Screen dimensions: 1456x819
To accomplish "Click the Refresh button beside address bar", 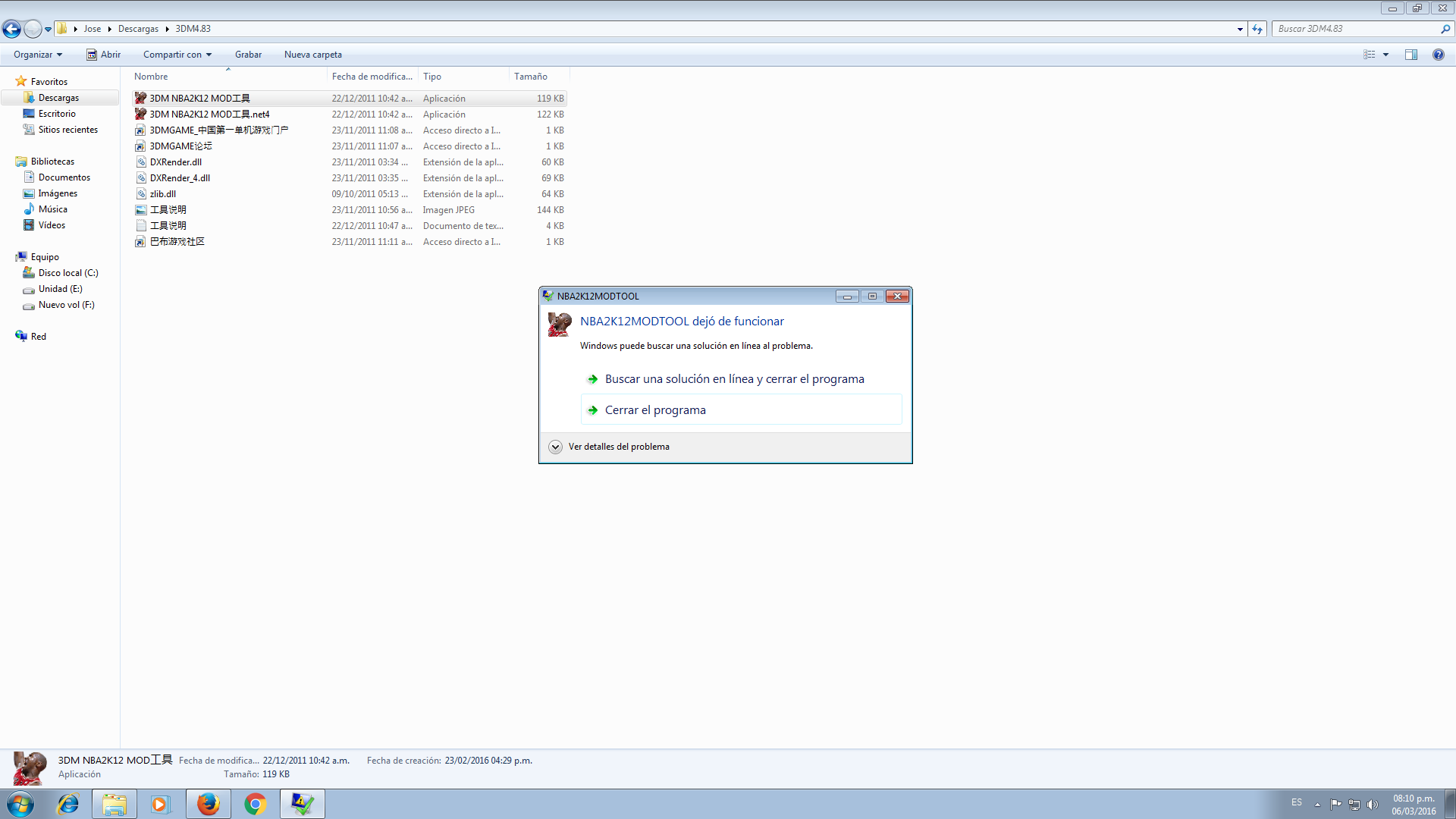I will (x=1257, y=29).
